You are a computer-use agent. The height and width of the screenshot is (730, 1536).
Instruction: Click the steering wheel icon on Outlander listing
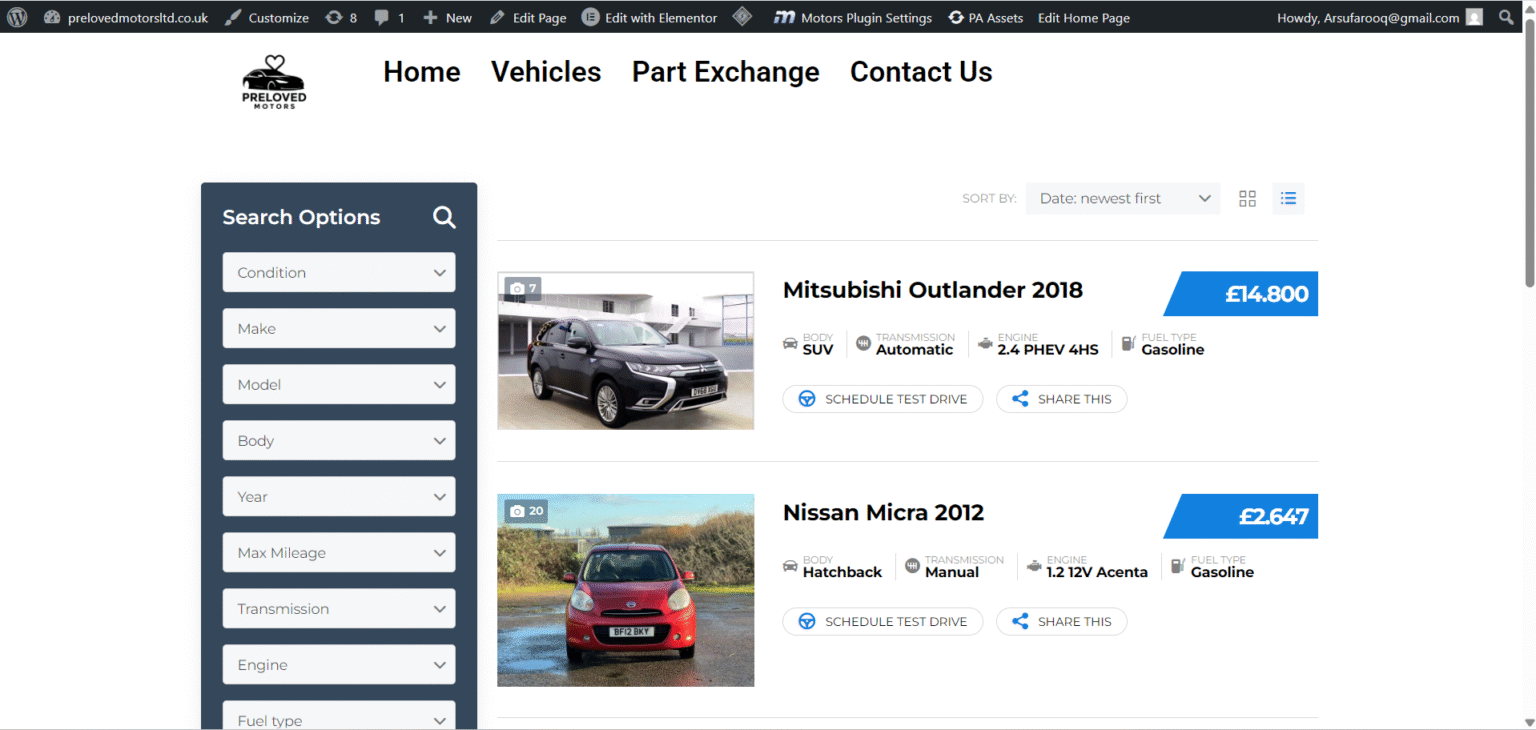(806, 398)
